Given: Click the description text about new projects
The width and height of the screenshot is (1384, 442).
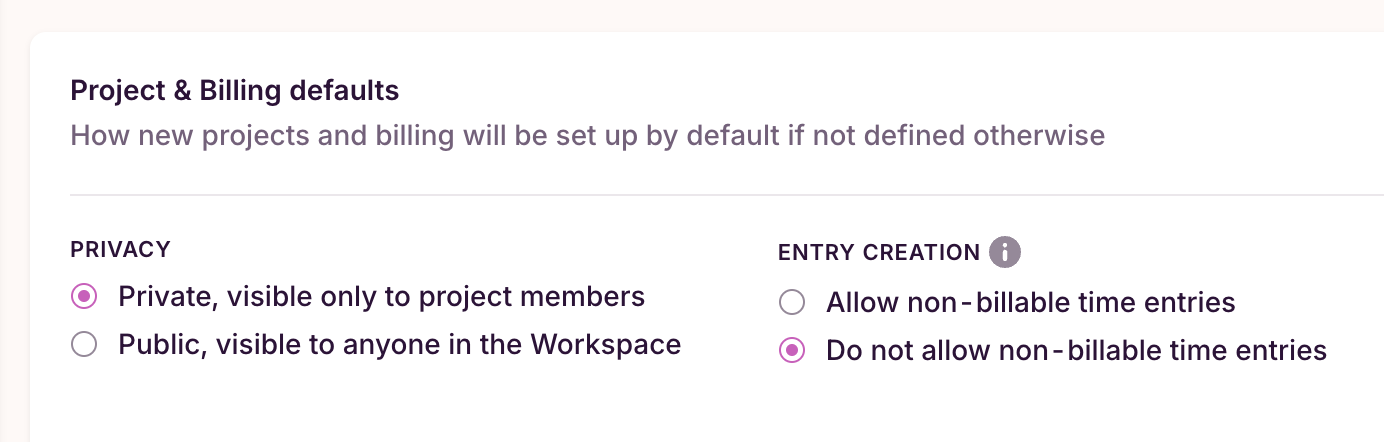Looking at the screenshot, I should coord(587,135).
